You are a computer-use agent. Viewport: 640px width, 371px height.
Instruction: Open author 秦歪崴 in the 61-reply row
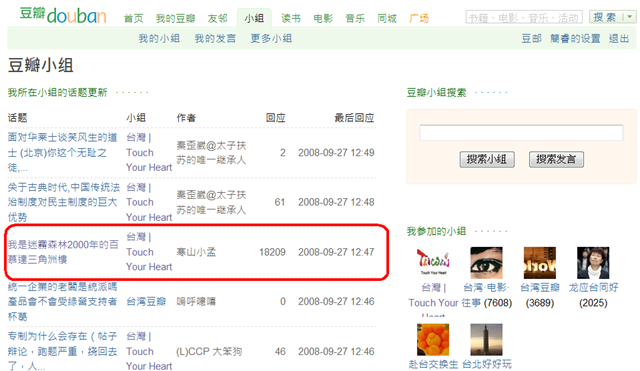pyautogui.click(x=211, y=202)
